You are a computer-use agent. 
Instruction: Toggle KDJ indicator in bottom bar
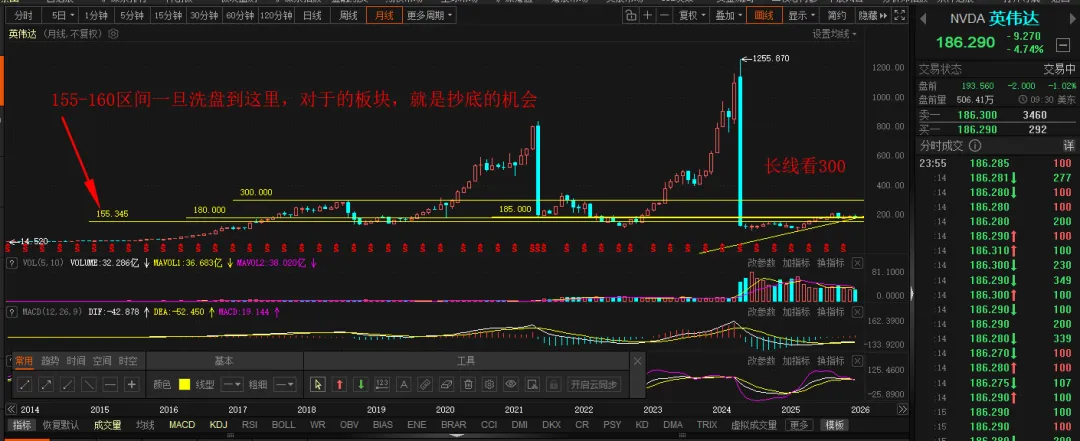(x=218, y=425)
